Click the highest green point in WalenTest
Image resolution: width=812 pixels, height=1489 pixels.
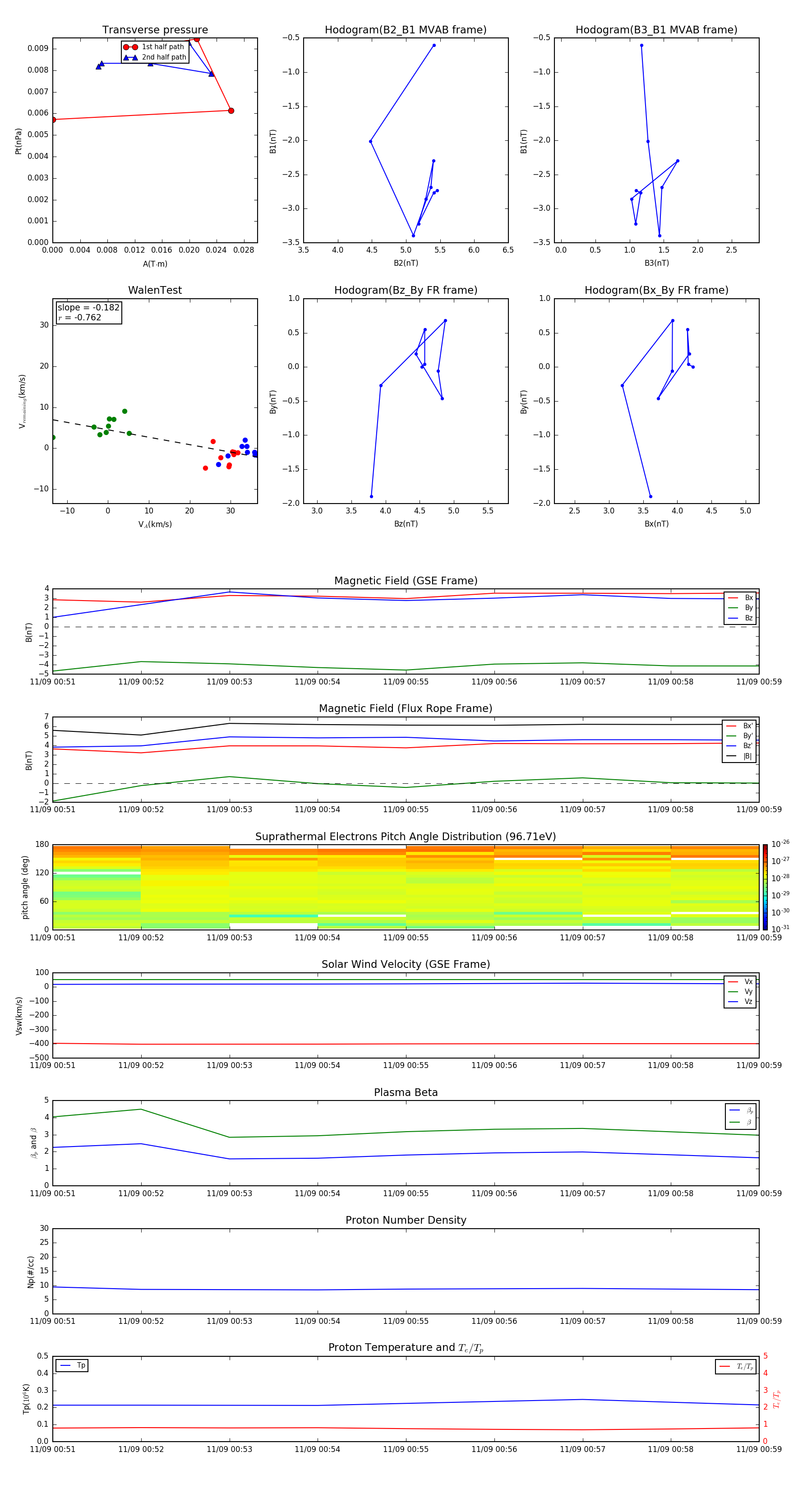[x=124, y=412]
